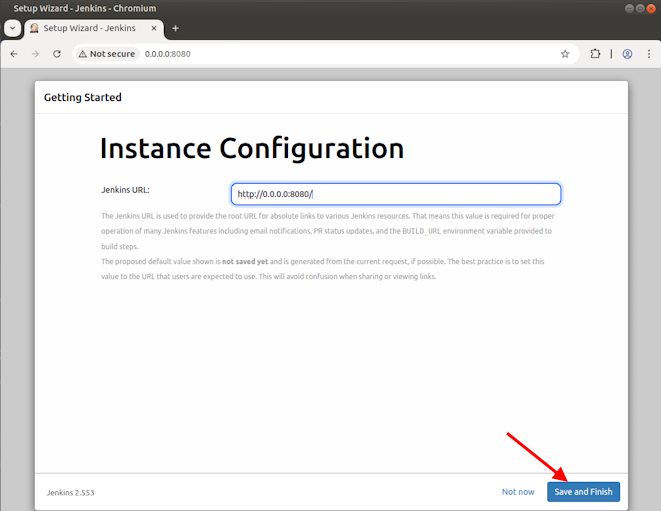Reload the Jenkins setup page

[57, 54]
